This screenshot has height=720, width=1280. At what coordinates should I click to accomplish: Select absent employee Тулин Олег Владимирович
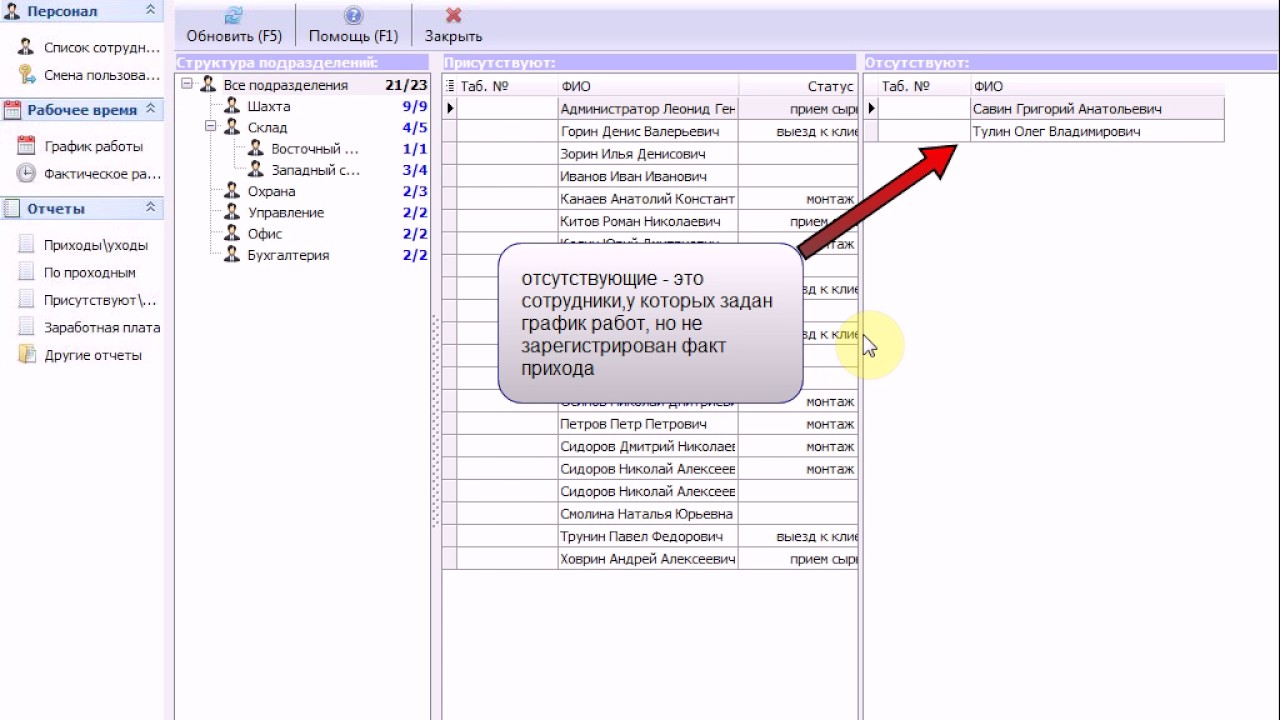click(x=1044, y=131)
